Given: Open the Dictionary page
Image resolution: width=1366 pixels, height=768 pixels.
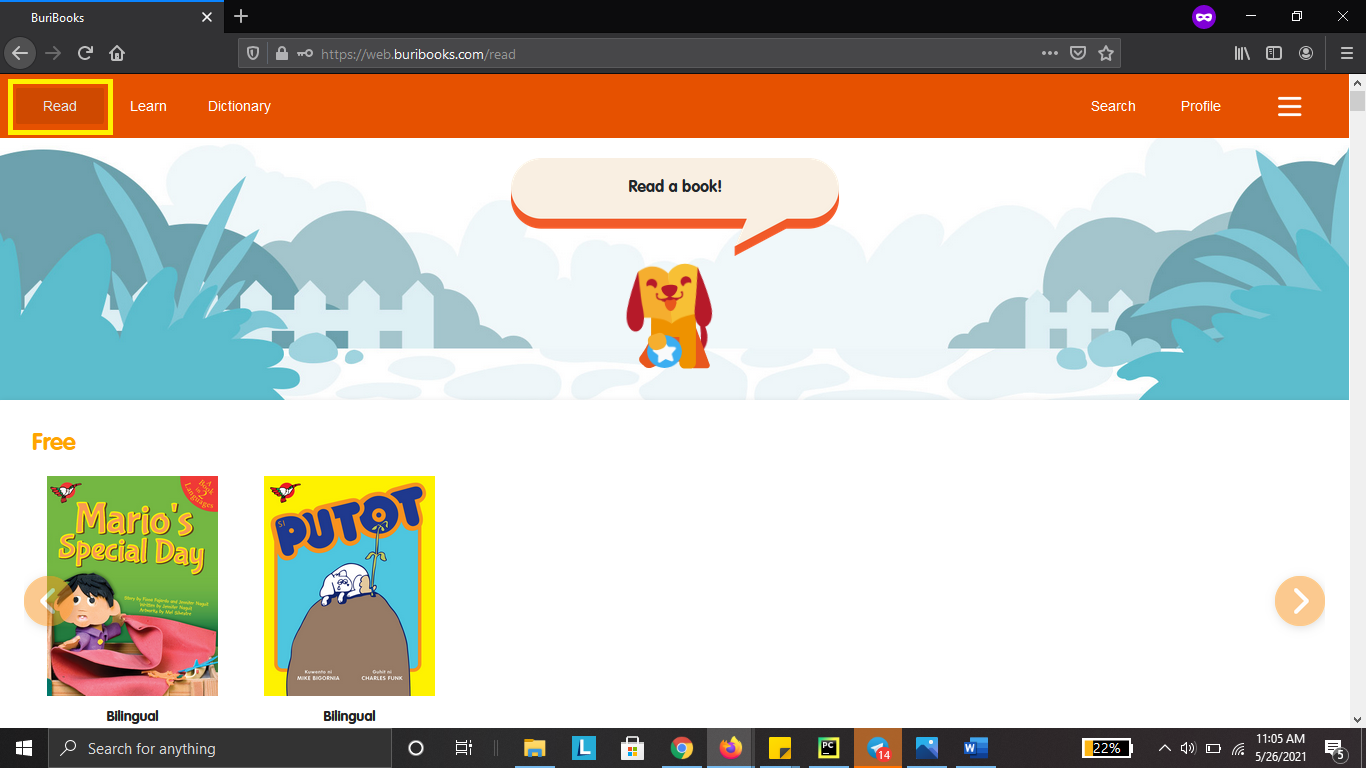Looking at the screenshot, I should [x=239, y=106].
